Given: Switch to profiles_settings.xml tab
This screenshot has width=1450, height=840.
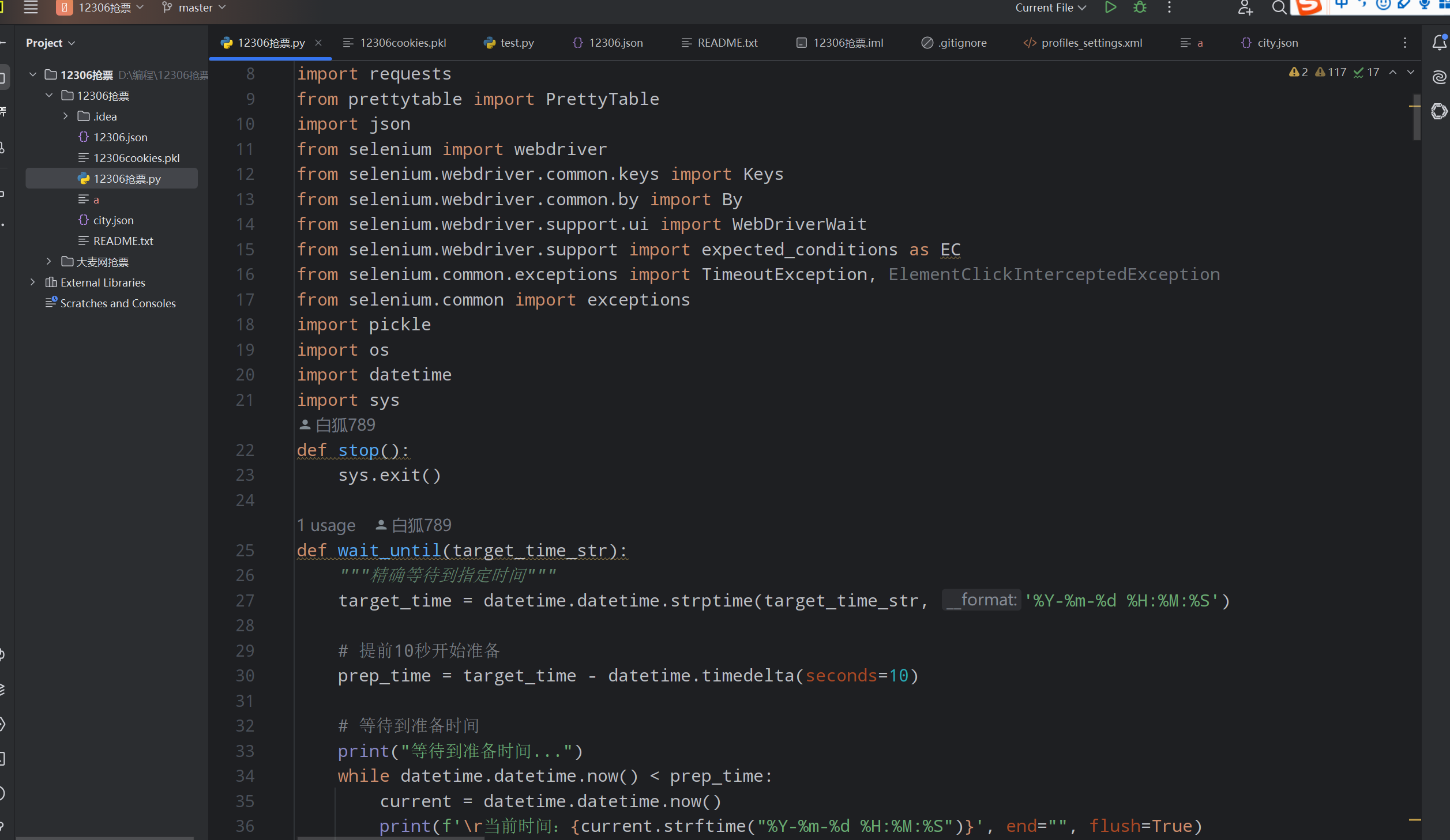Looking at the screenshot, I should 1084,43.
